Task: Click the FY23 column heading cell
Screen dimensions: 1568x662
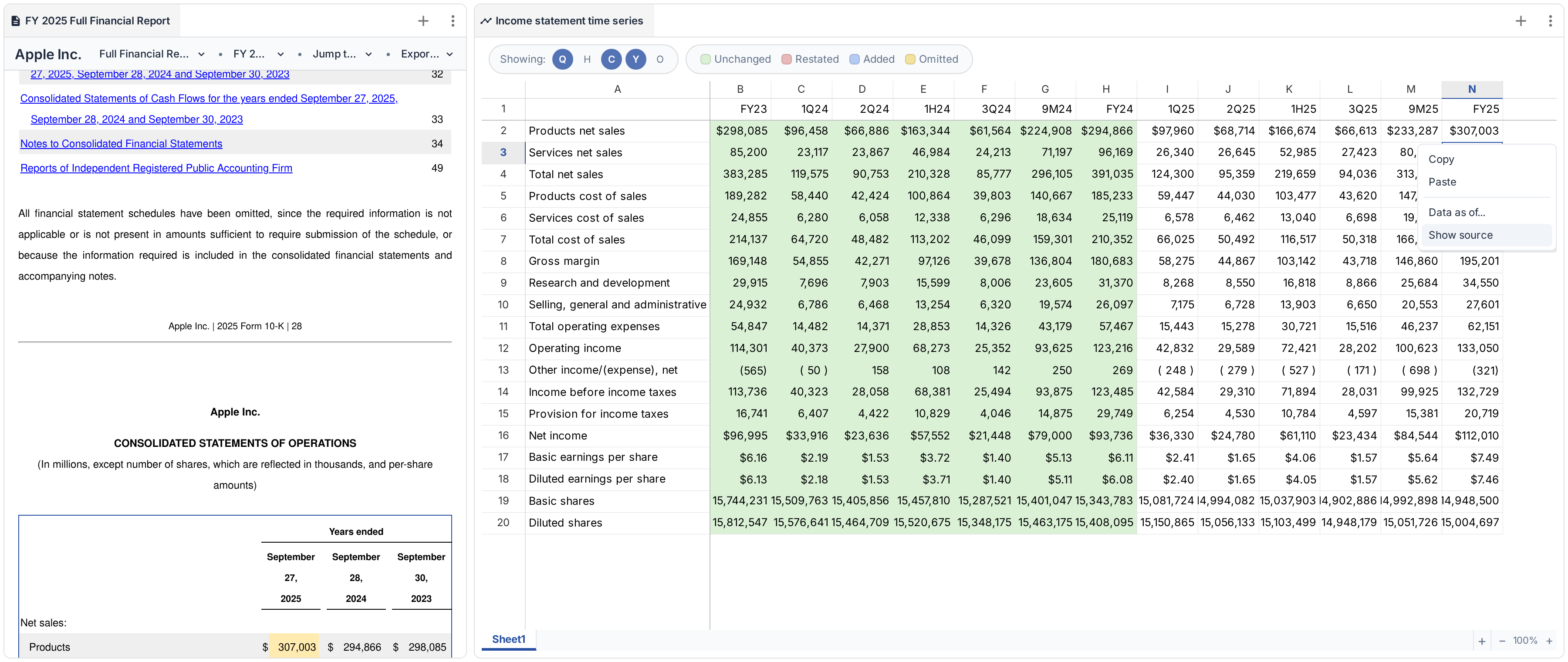Action: click(740, 109)
